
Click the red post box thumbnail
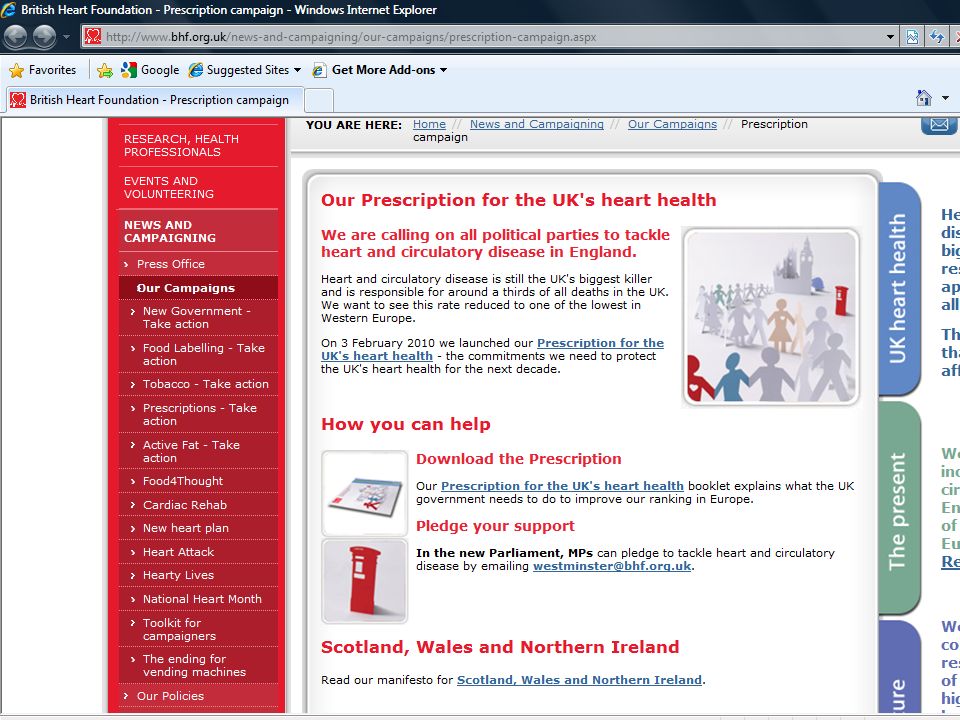[x=364, y=581]
